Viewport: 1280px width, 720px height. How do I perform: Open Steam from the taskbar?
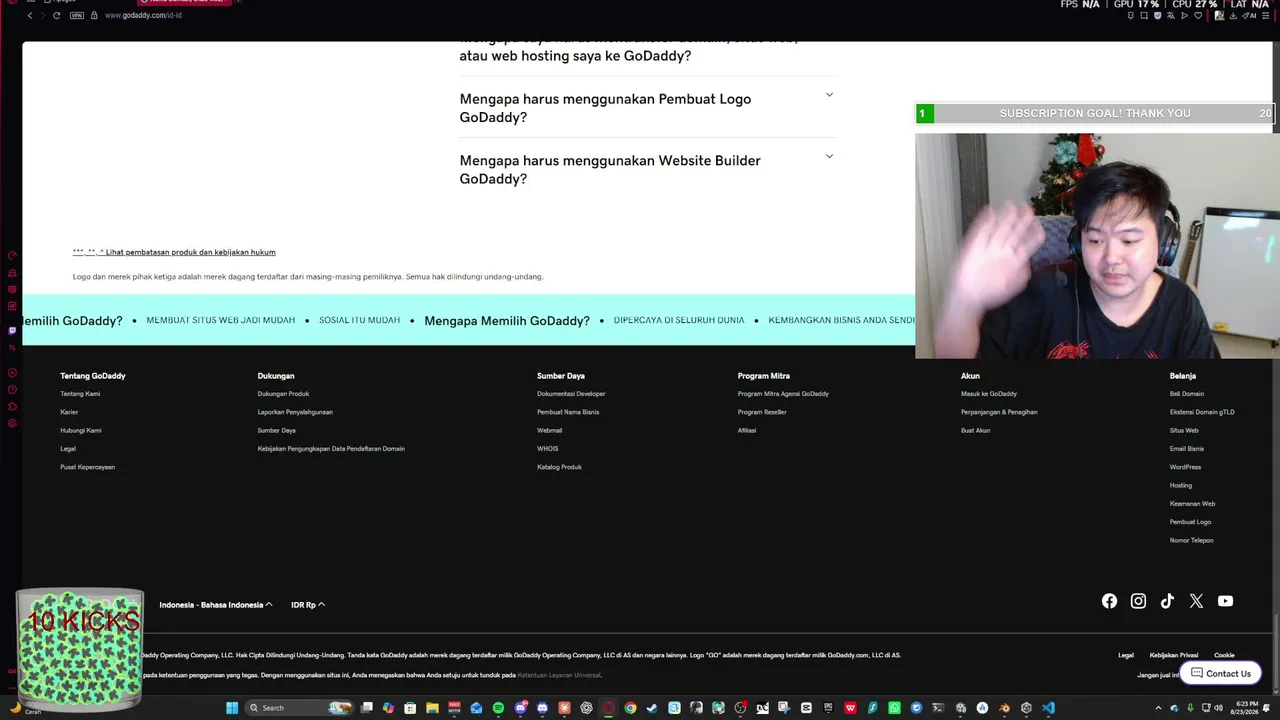point(652,708)
